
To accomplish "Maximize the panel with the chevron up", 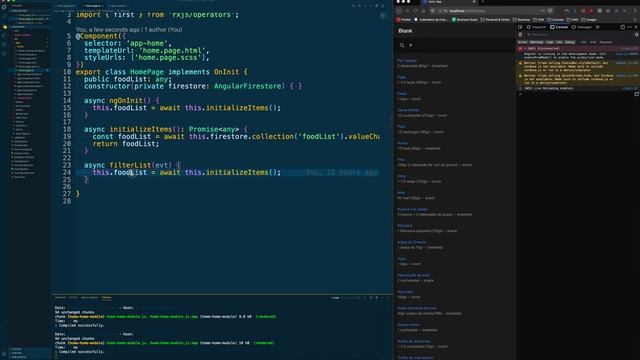I will [382, 298].
